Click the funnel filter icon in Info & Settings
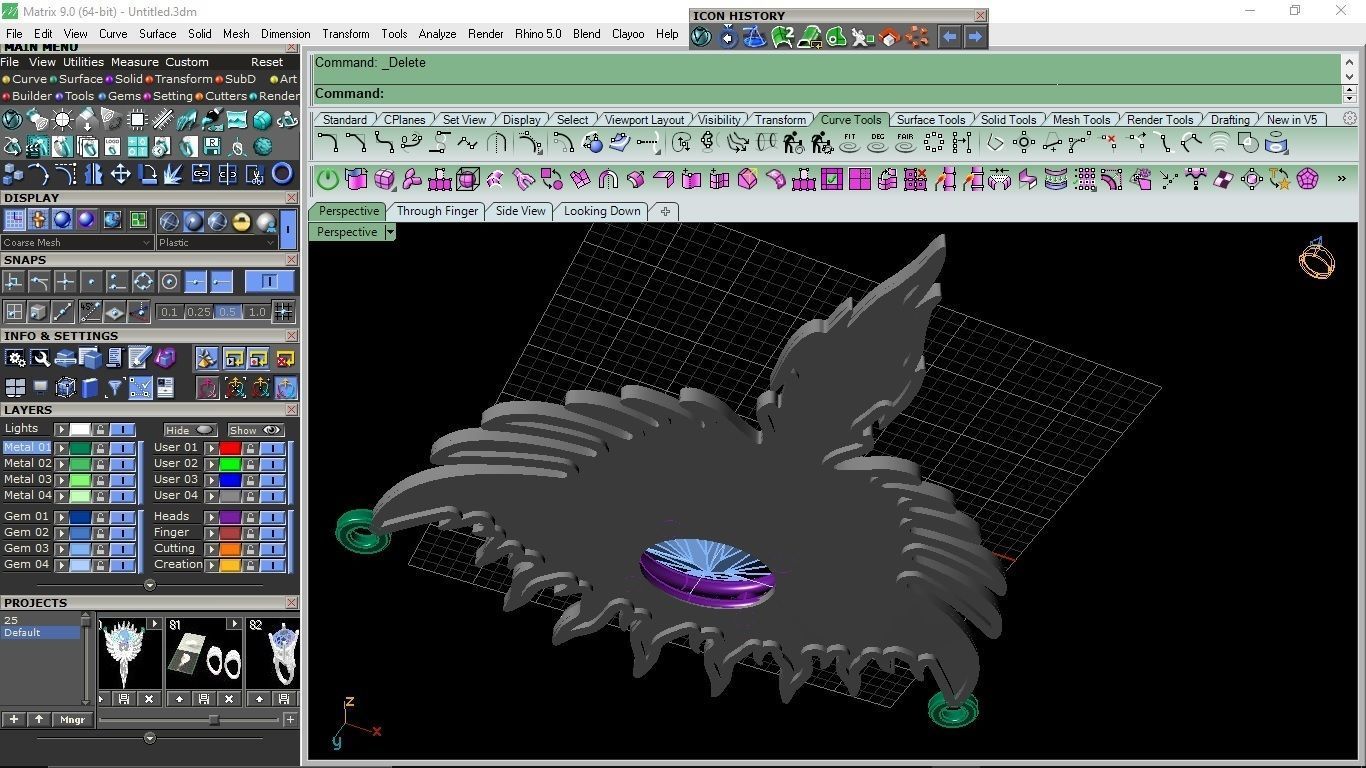Screen dimensions: 1366x768 point(114,387)
